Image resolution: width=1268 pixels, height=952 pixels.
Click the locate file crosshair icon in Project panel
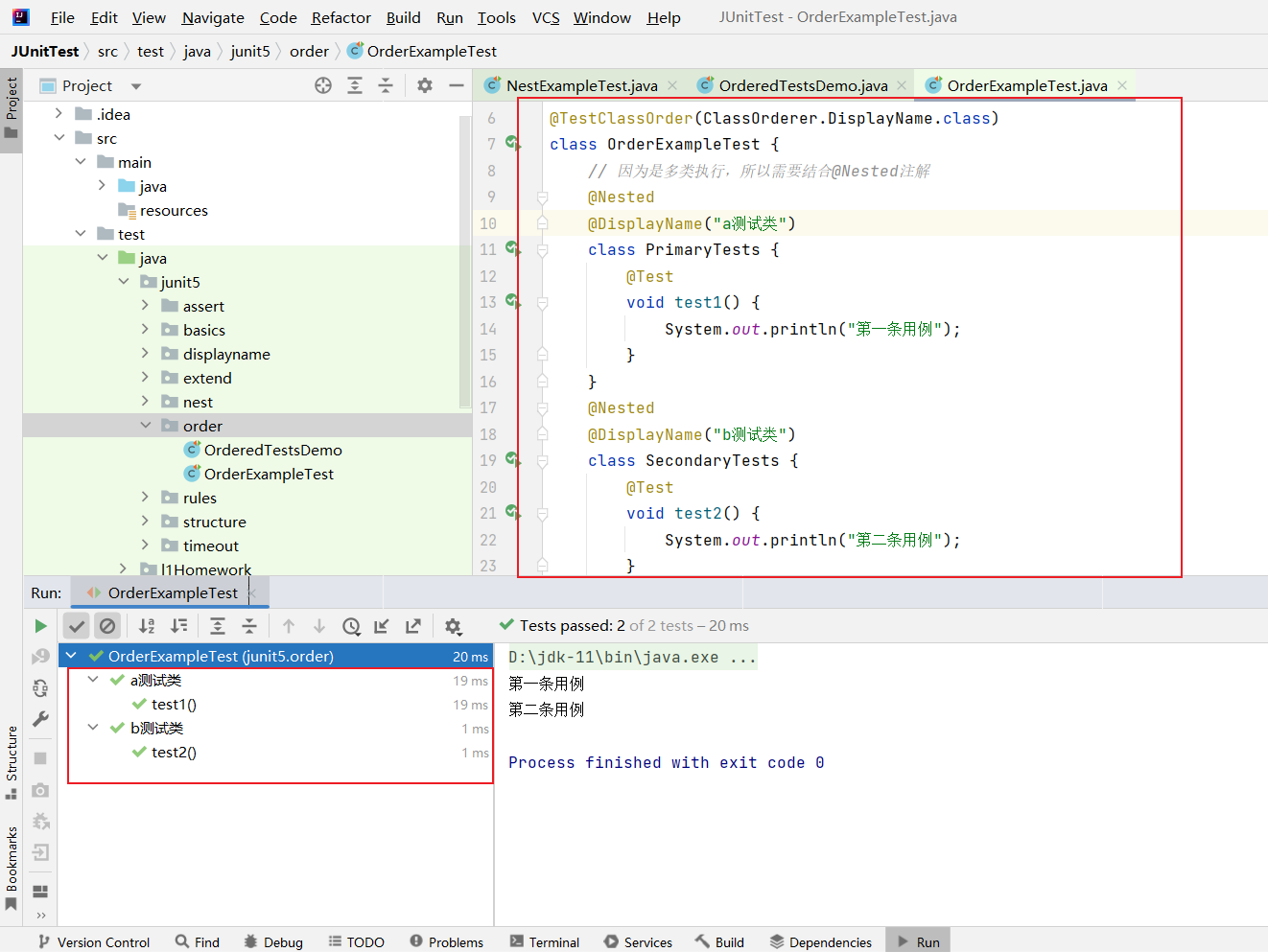pos(323,85)
